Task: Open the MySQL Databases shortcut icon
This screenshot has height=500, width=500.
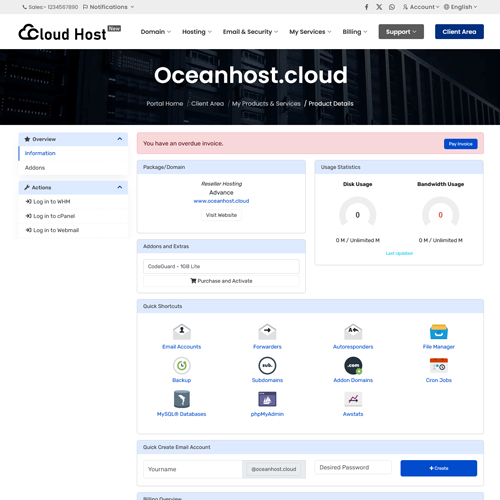Action: [x=182, y=399]
